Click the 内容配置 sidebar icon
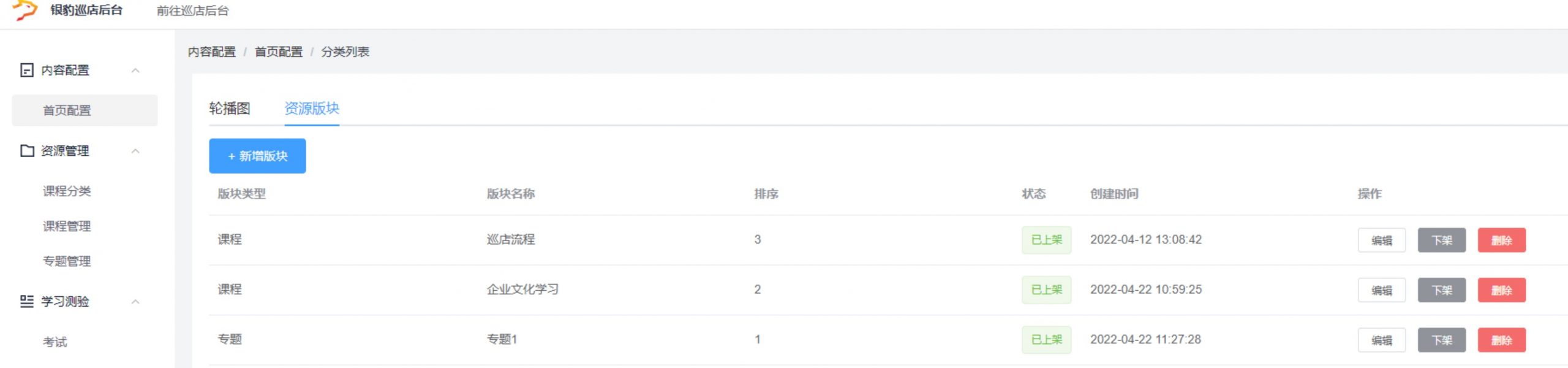The height and width of the screenshot is (368, 1568). [27, 71]
